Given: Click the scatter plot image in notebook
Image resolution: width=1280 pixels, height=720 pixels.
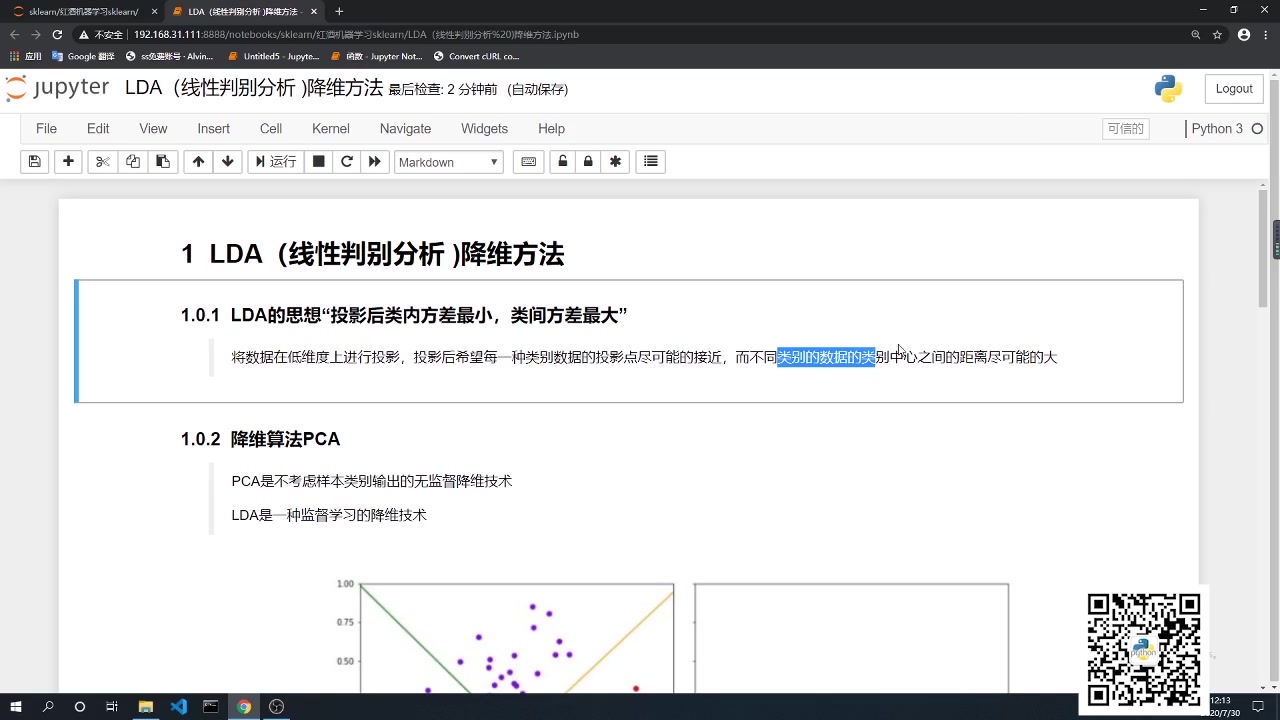Looking at the screenshot, I should pos(670,635).
